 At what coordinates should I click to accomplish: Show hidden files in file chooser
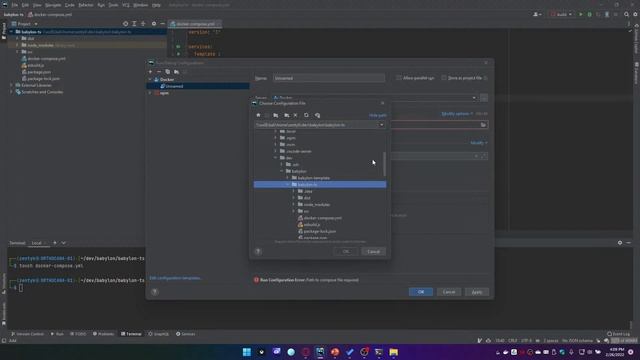point(317,115)
